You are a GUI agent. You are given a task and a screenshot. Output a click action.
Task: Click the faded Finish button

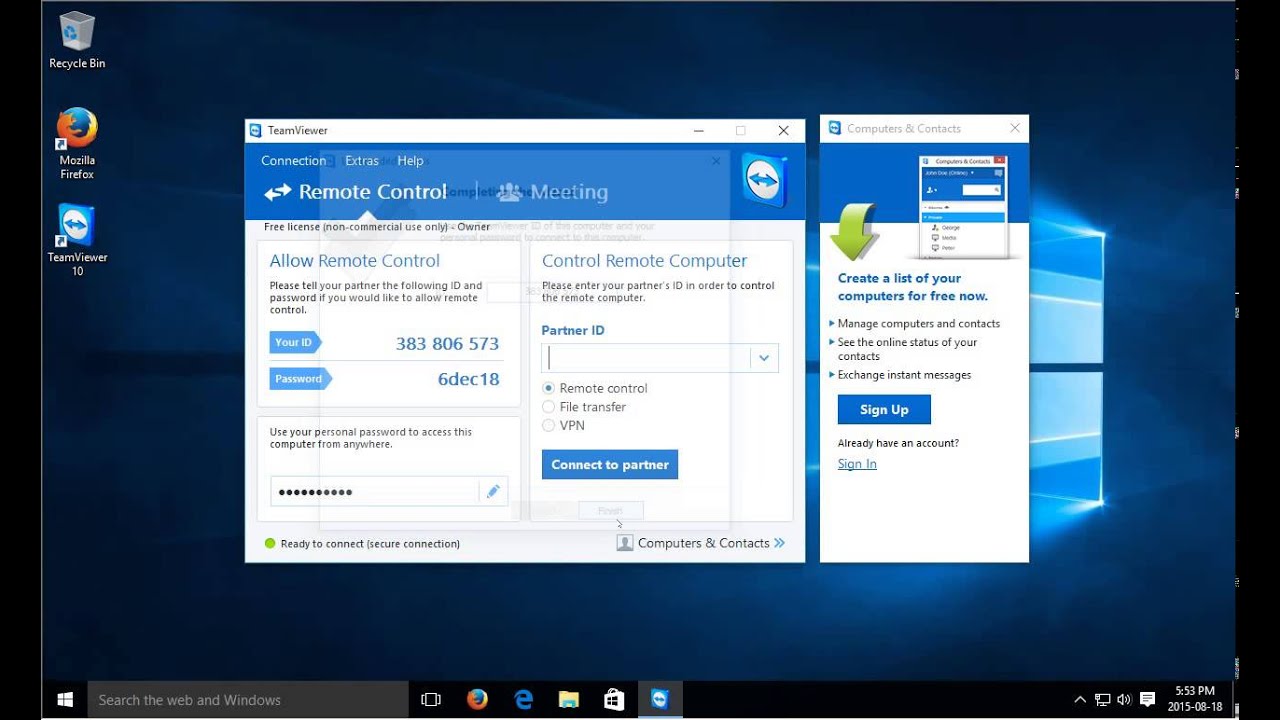coord(610,511)
